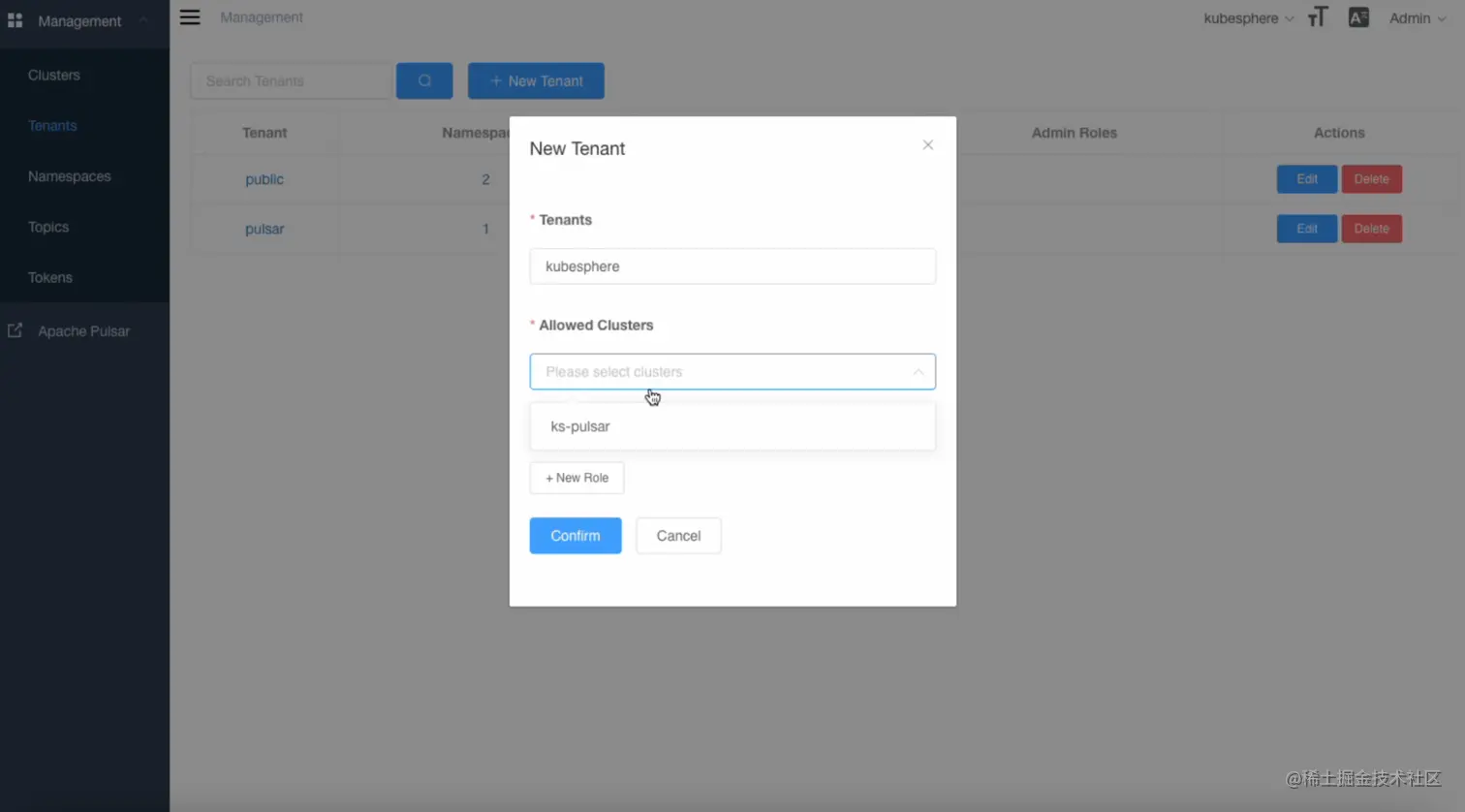This screenshot has height=812, width=1465.
Task: Open the font size icon in header
Action: coord(1318,17)
